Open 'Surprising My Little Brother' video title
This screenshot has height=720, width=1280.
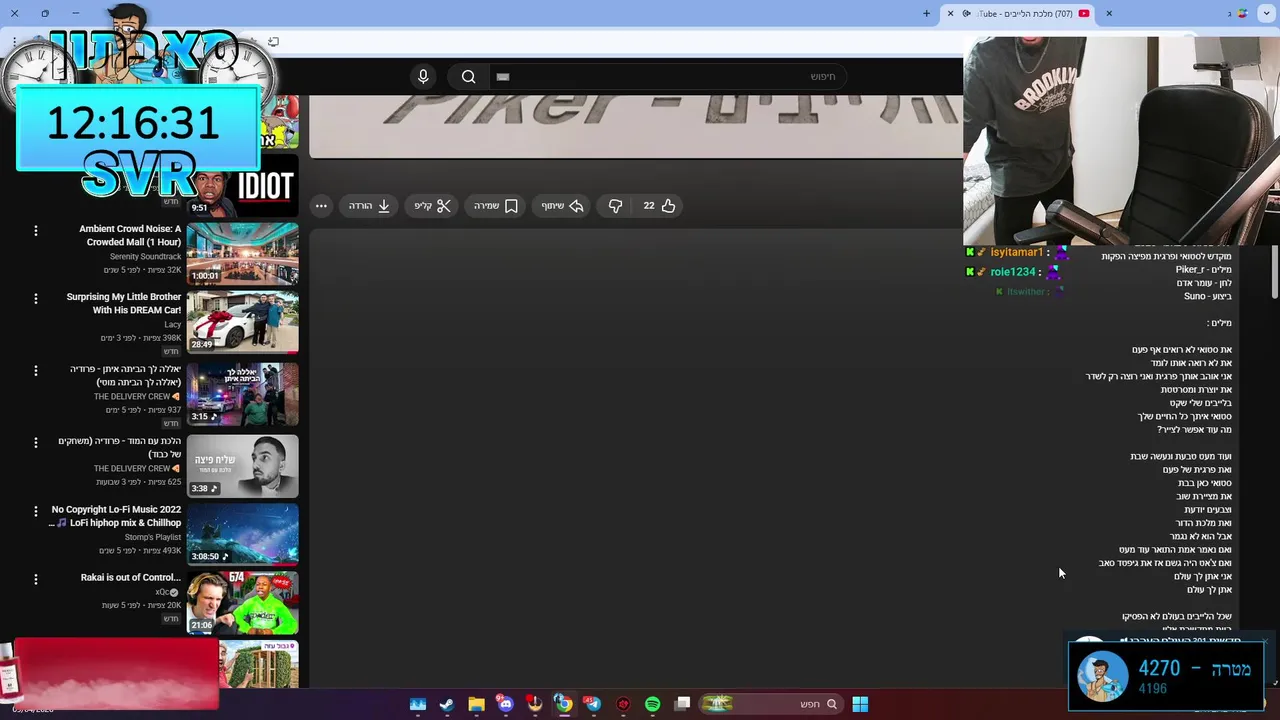tap(124, 303)
